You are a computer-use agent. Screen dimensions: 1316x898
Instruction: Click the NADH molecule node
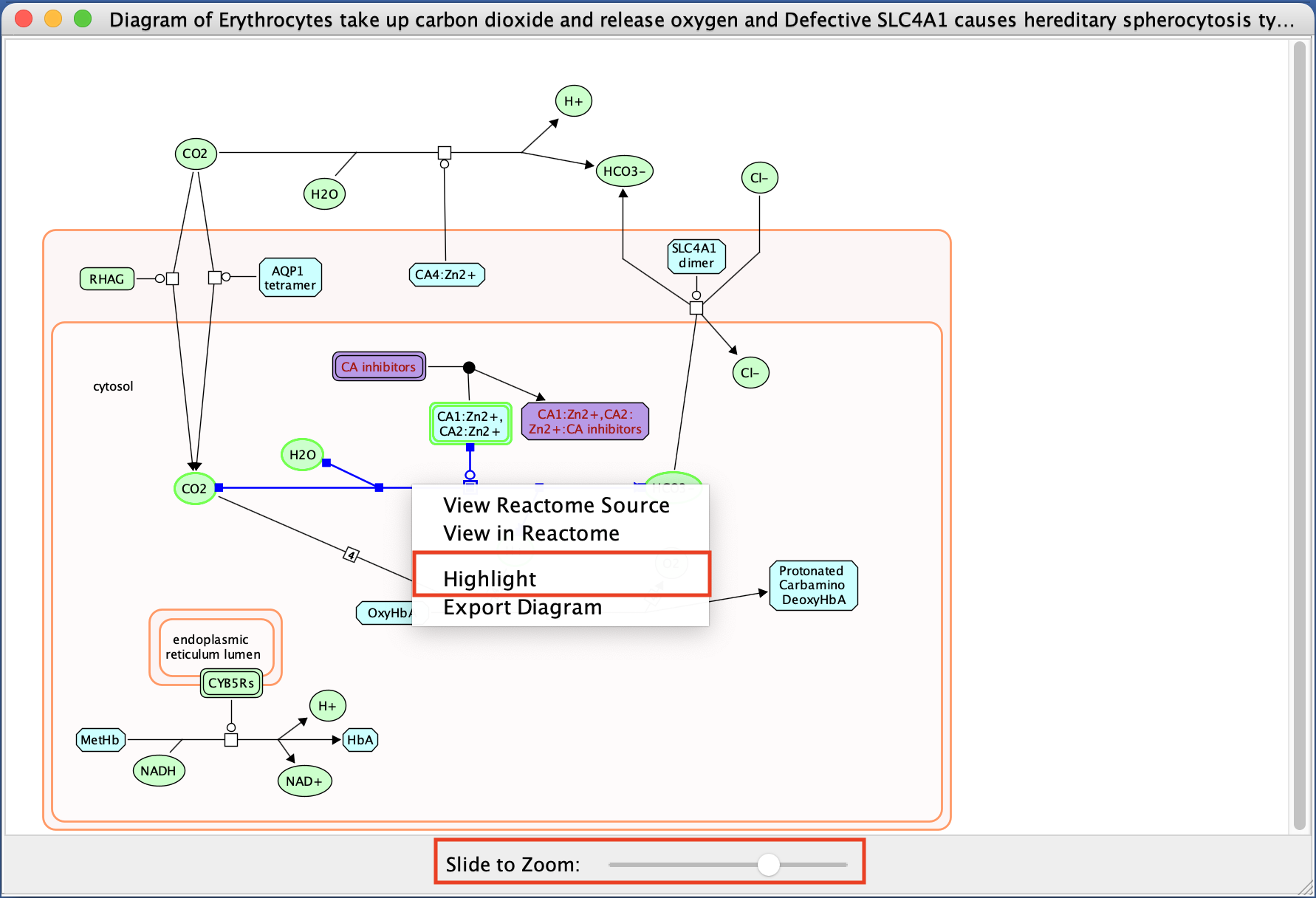(x=158, y=771)
